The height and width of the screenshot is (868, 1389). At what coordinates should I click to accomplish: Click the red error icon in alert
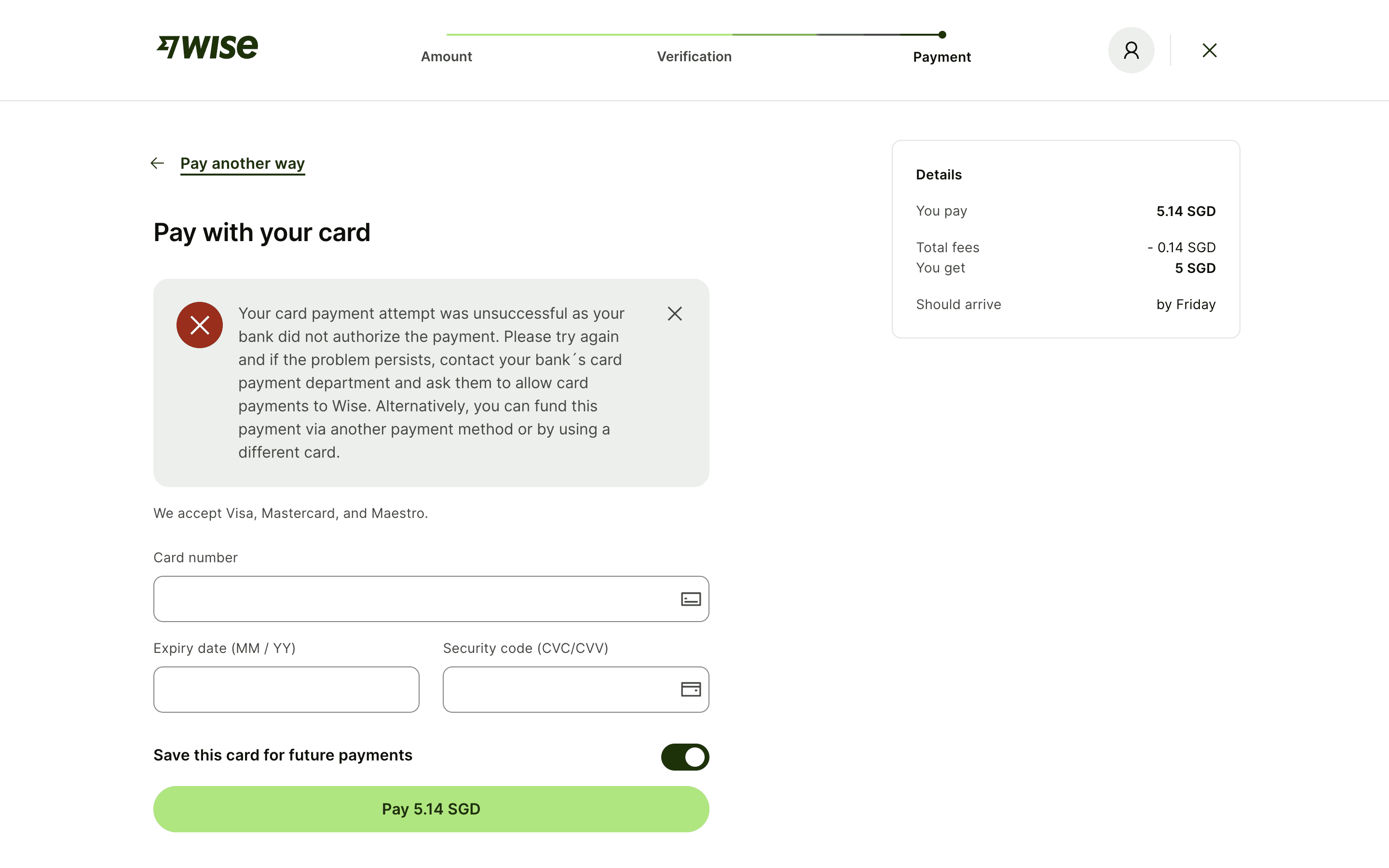coord(200,325)
